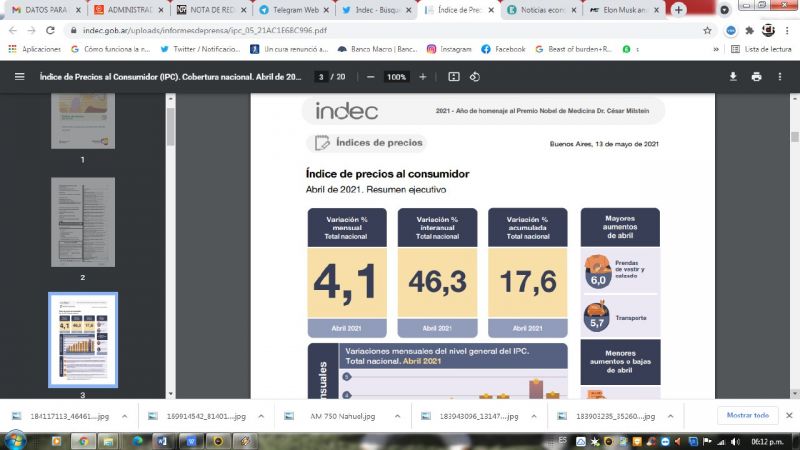Expand options for 169914542_81401...jpg download
This screenshot has width=800, height=450.
[261, 416]
